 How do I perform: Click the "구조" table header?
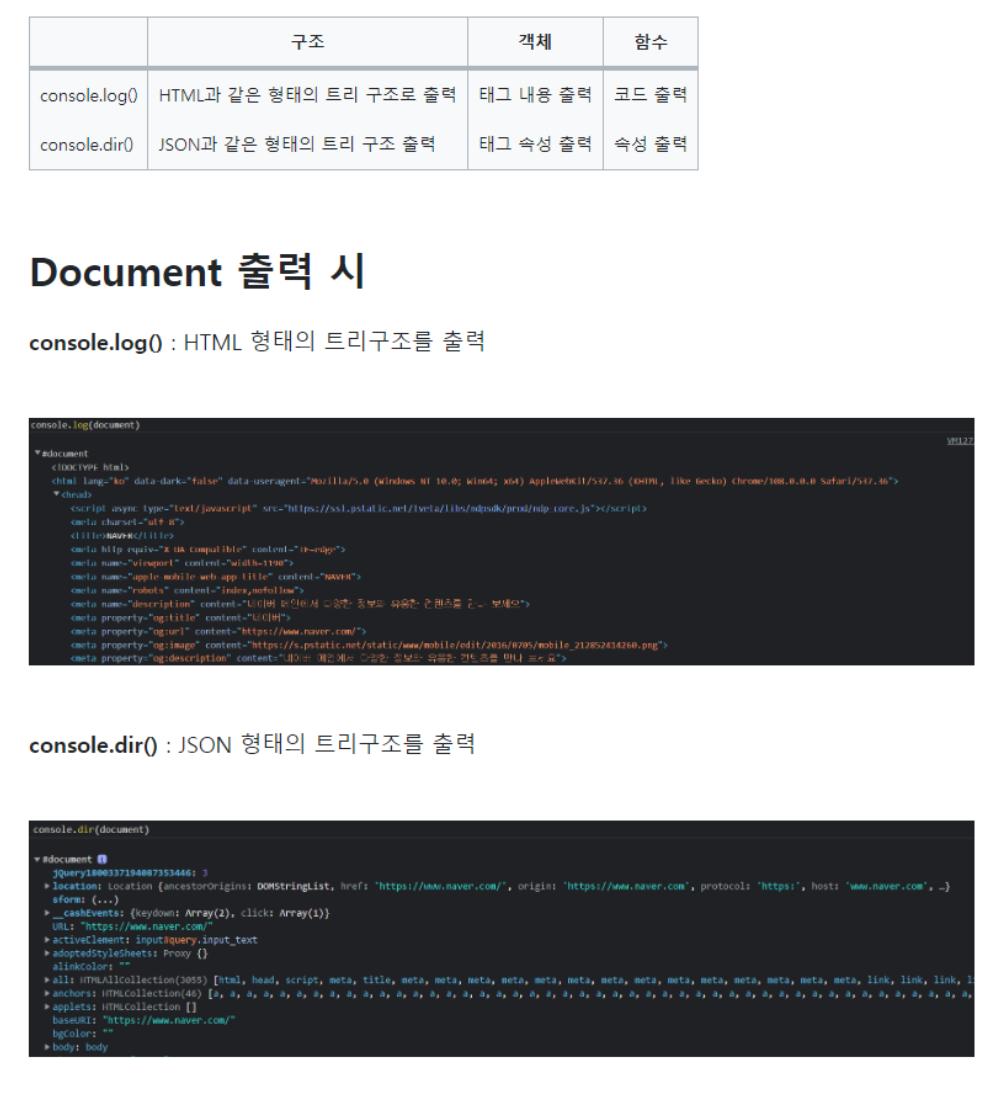point(307,42)
